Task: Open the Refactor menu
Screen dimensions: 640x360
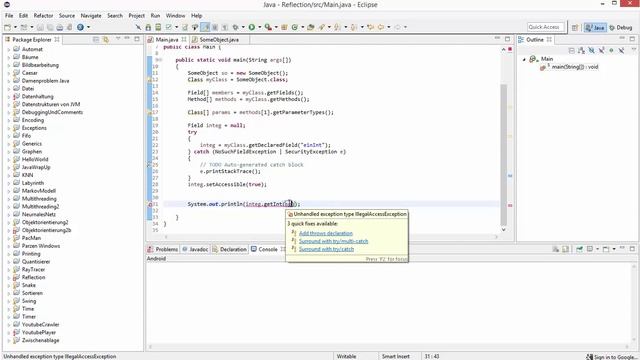Action: tap(43, 16)
